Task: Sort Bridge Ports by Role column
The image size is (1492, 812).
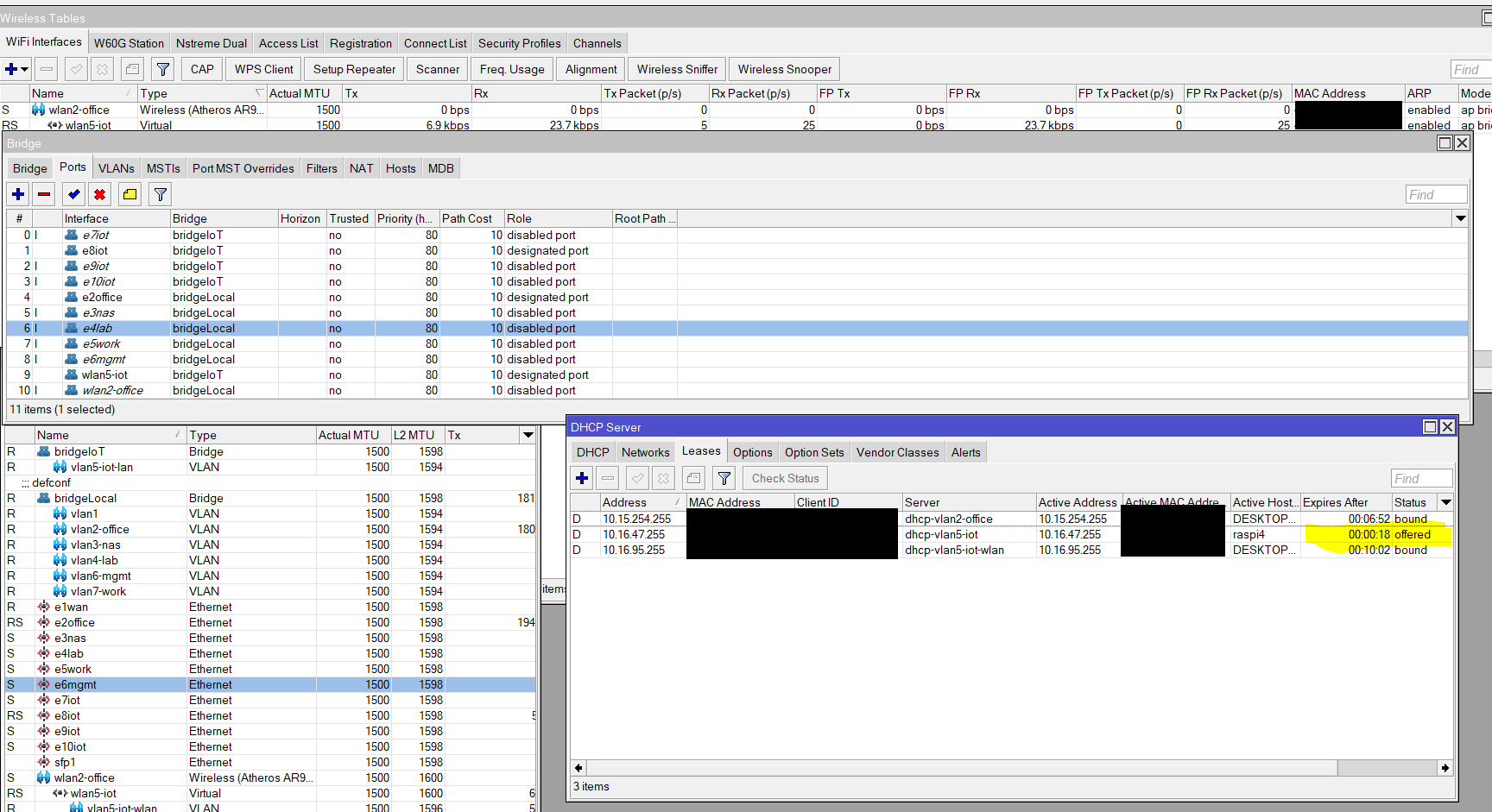Action: coord(558,218)
